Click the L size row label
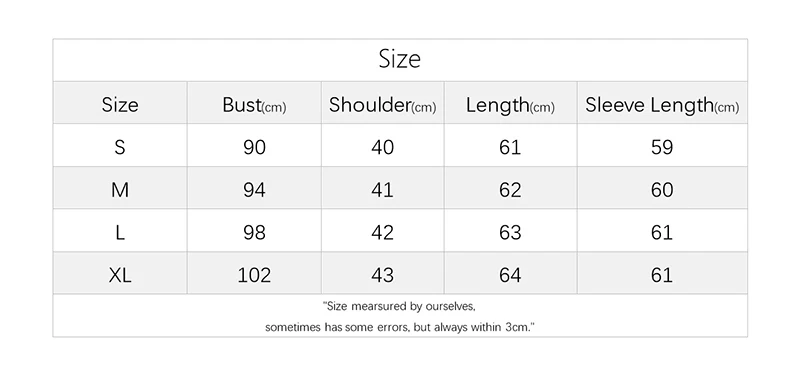The image size is (800, 385). click(120, 233)
